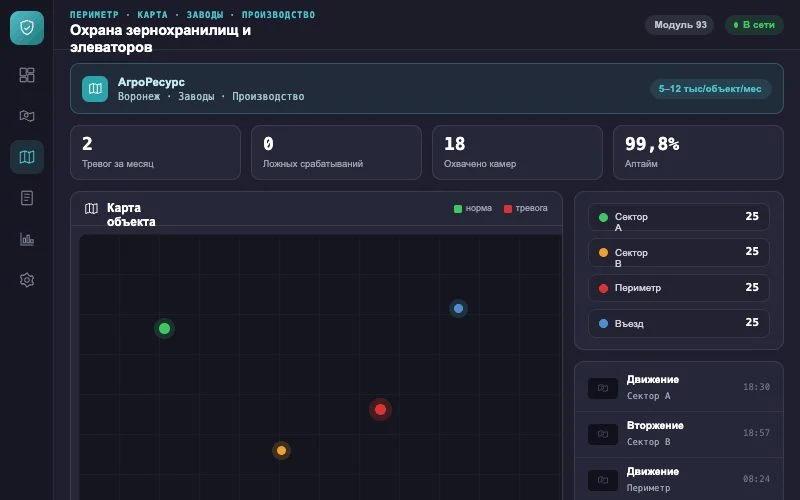Open the Ложных срабатываний card
Image resolution: width=800 pixels, height=500 pixels.
[x=336, y=152]
